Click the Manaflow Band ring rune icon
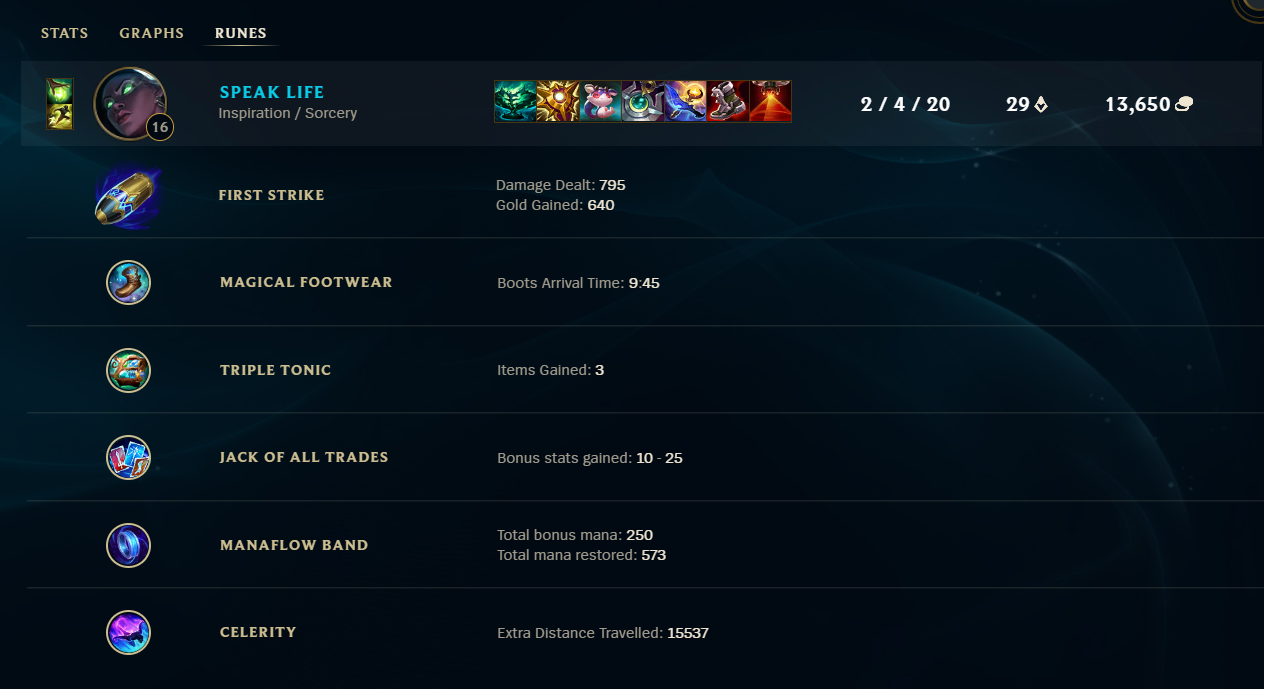The height and width of the screenshot is (689, 1264). tap(128, 545)
